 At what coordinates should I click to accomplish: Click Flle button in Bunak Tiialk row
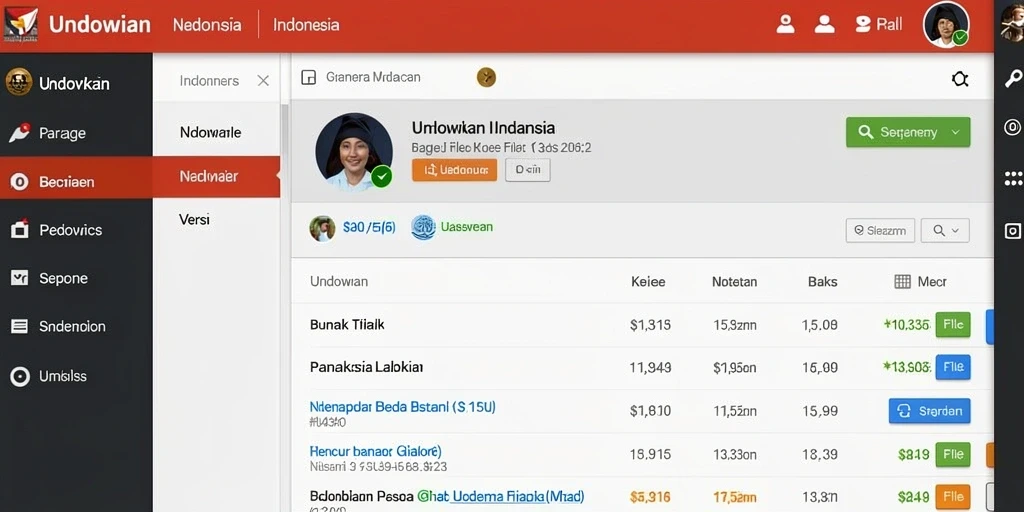pos(953,325)
